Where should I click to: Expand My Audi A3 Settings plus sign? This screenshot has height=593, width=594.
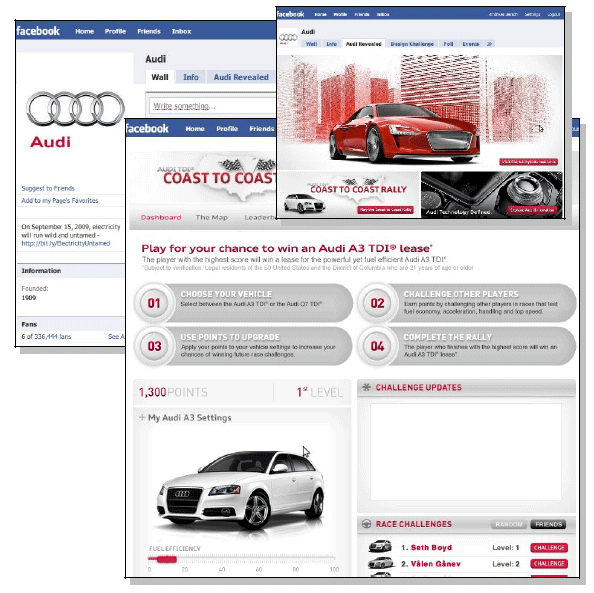click(142, 417)
